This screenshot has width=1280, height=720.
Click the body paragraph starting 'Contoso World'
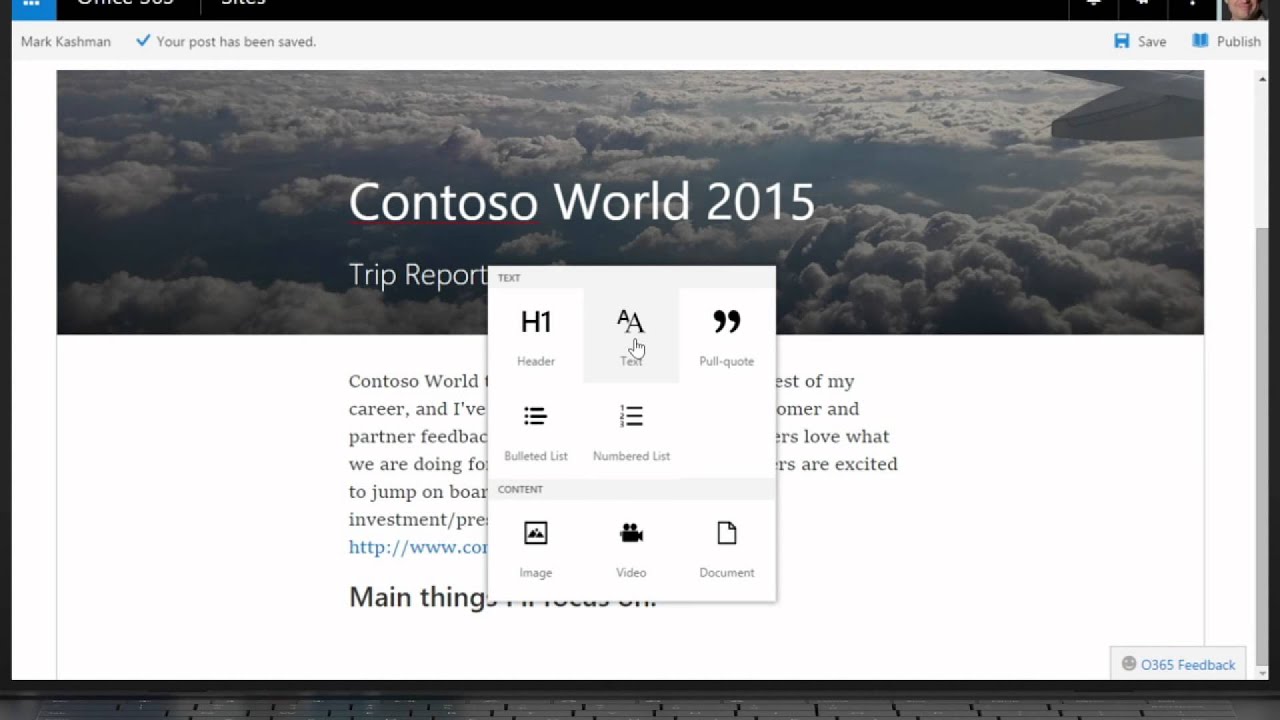(x=418, y=450)
